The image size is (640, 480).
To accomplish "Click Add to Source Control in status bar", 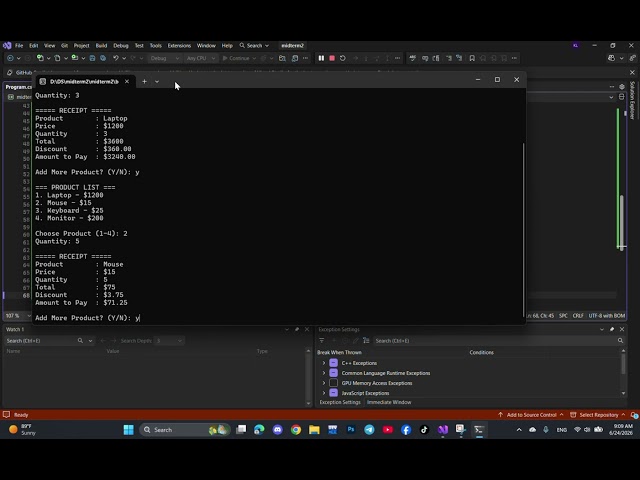I will point(531,415).
